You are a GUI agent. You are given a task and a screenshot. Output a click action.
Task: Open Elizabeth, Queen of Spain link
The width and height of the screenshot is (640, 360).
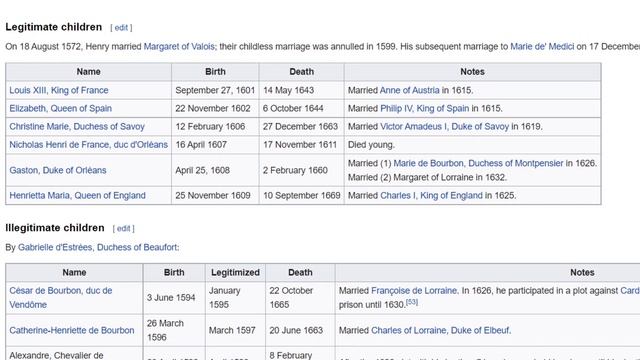tap(60, 109)
